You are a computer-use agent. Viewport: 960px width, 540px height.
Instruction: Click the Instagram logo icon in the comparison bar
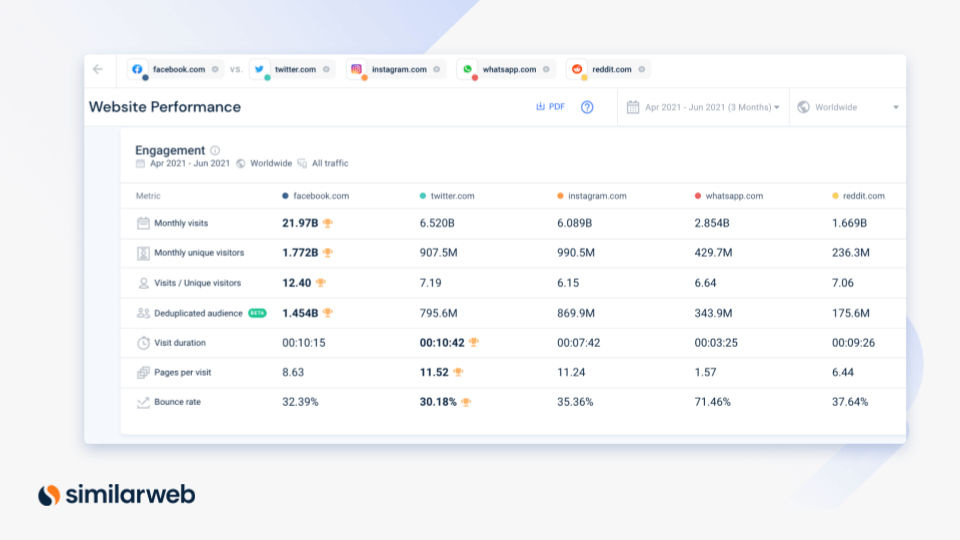point(356,69)
